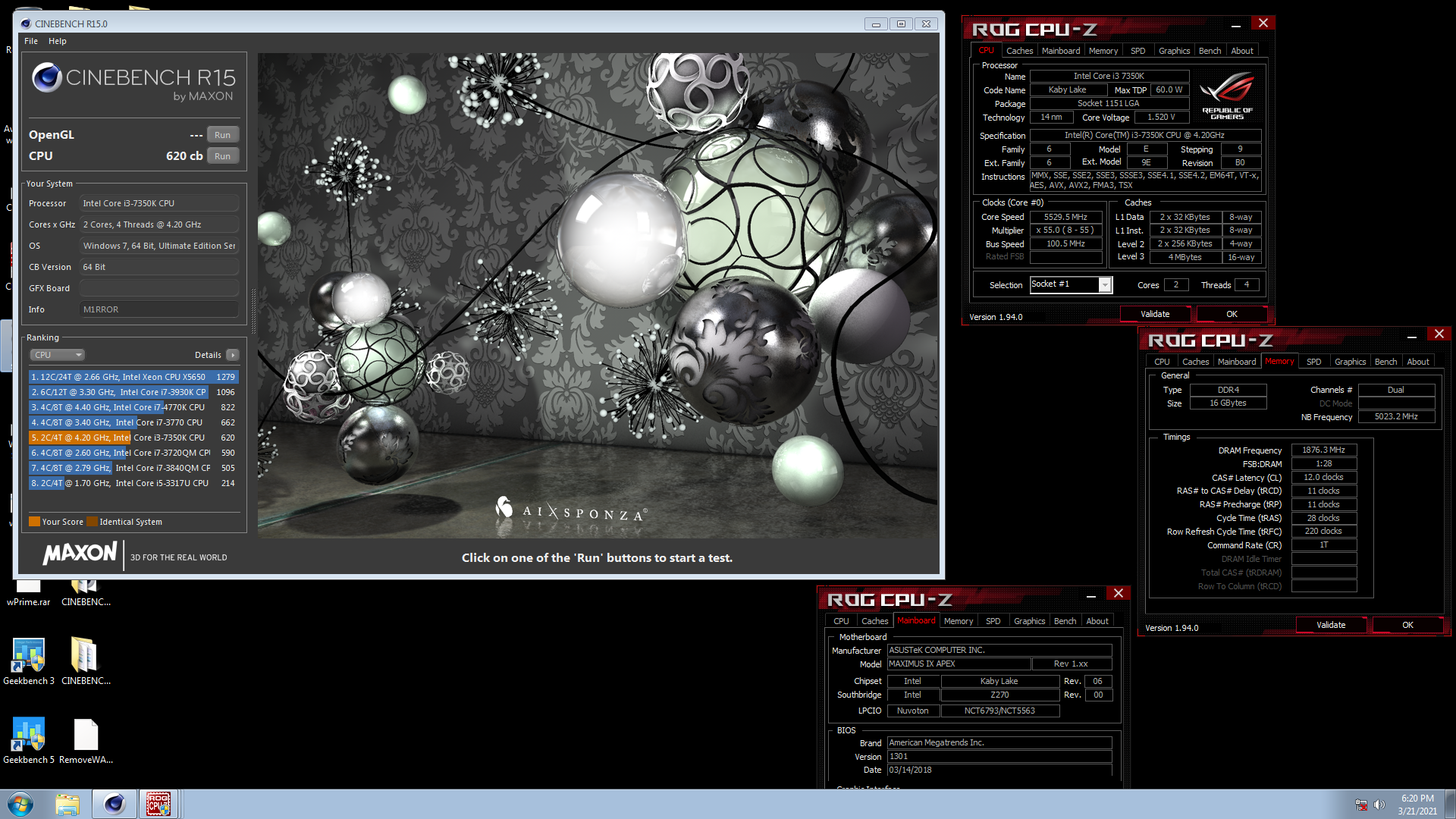This screenshot has height=819, width=1456.
Task: Open the Geekbench 3 desktop shortcut
Action: point(28,661)
